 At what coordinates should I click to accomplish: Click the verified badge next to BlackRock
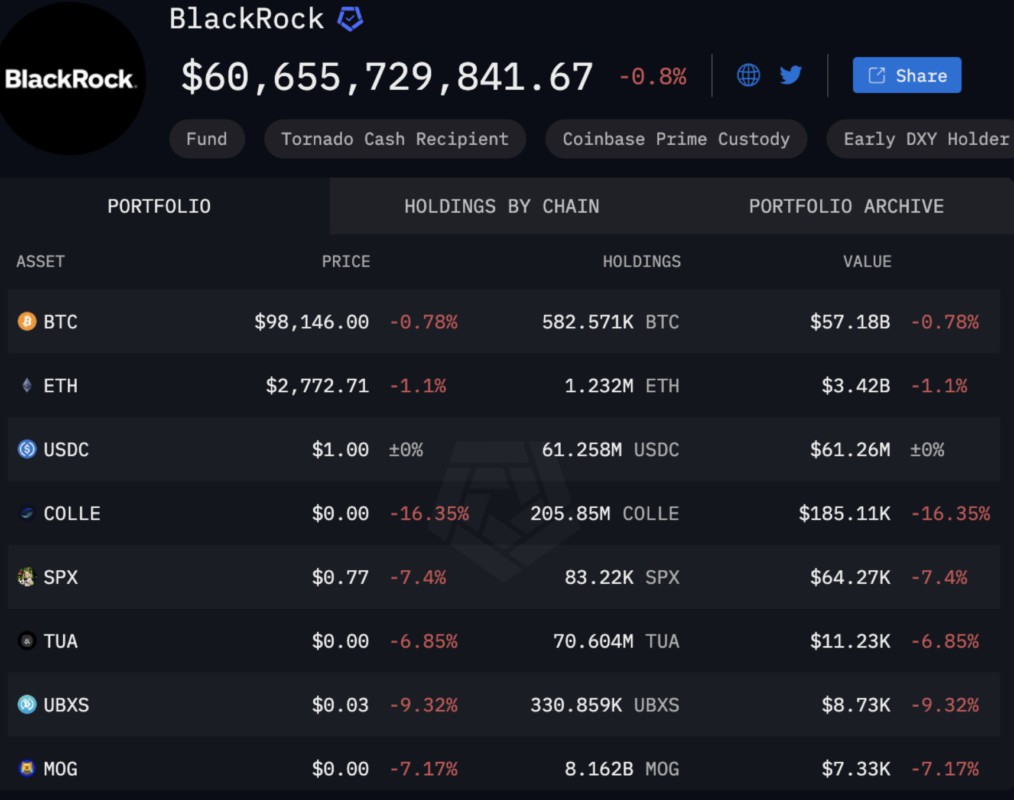click(x=350, y=19)
